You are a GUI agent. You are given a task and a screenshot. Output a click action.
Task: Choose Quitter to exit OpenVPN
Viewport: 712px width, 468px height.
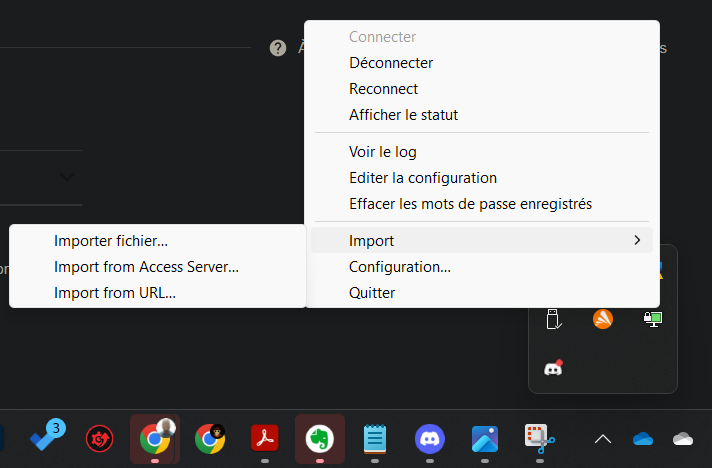tap(482, 293)
